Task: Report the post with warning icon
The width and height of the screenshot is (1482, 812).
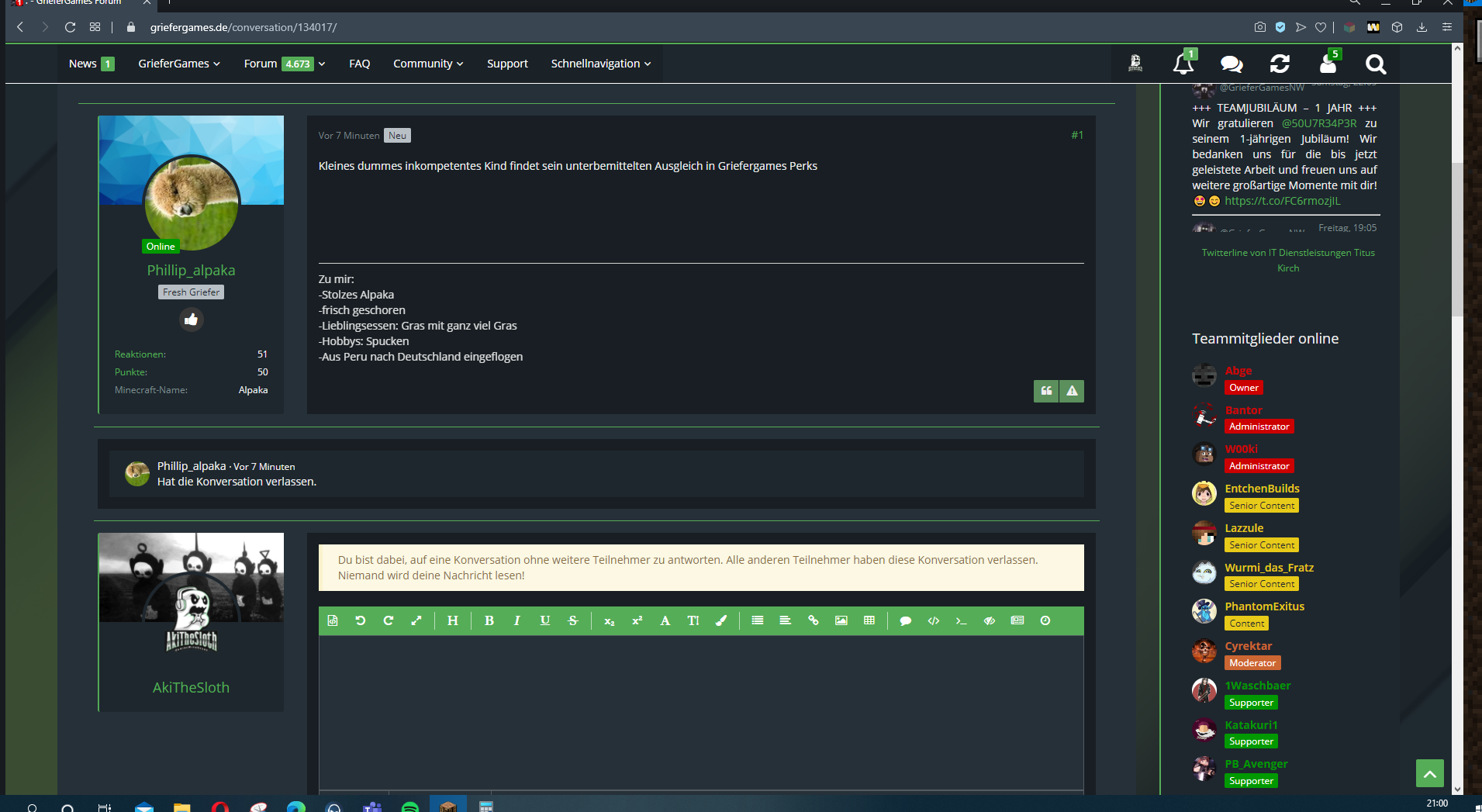Action: (x=1072, y=391)
